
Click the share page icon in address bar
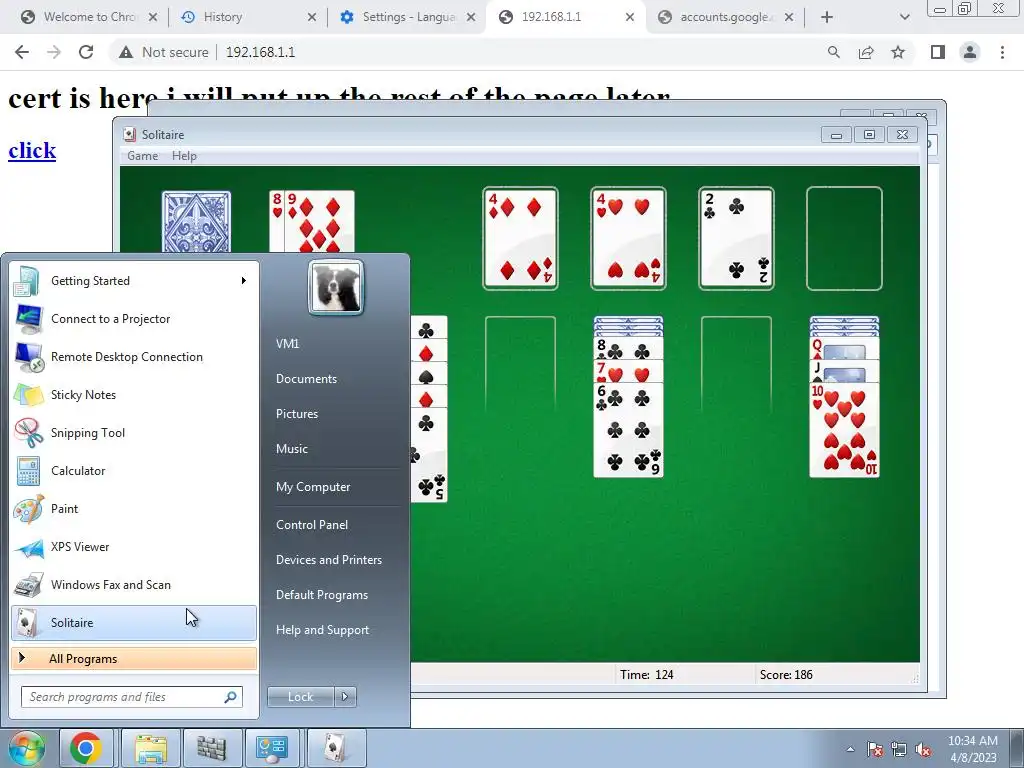click(x=866, y=52)
